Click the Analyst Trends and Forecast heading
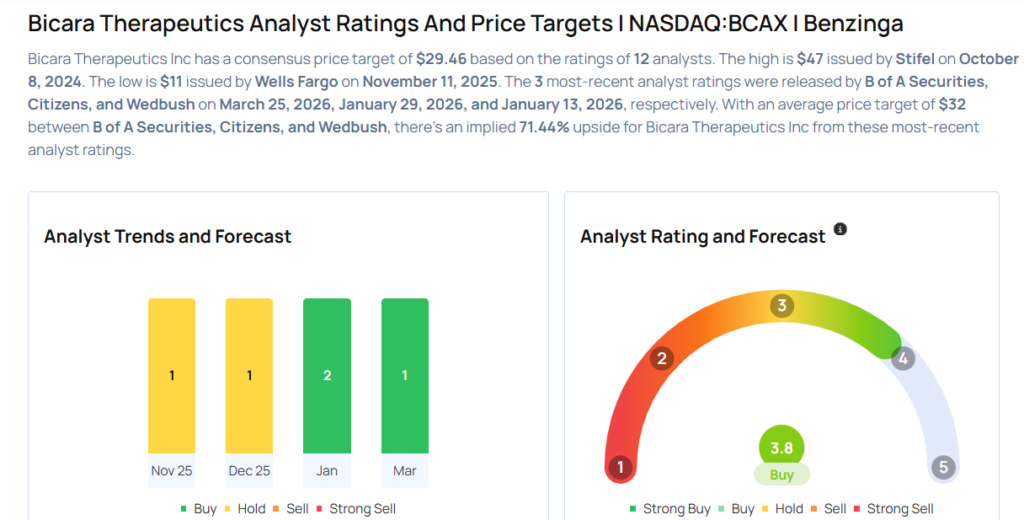The height and width of the screenshot is (520, 1024). 168,237
